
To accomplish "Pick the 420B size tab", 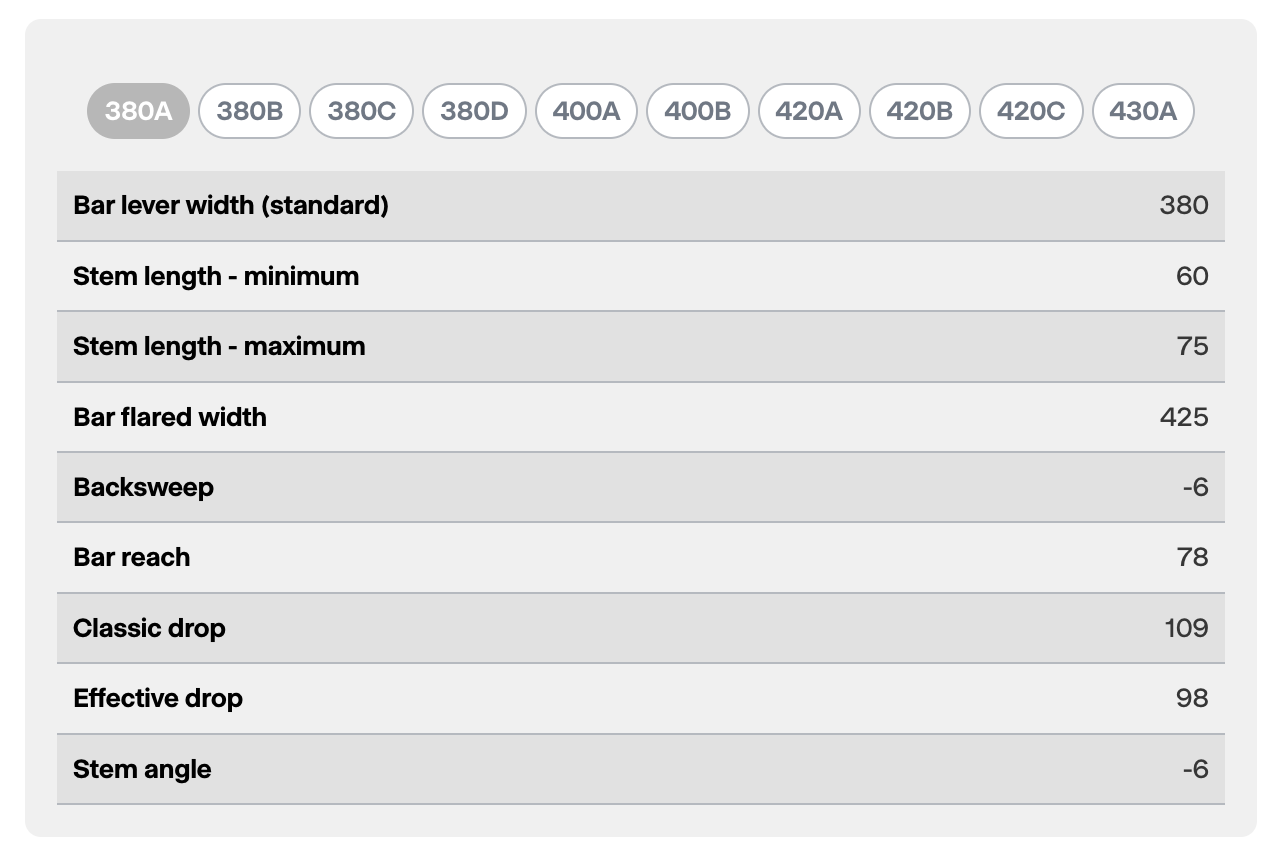I will pyautogui.click(x=920, y=111).
